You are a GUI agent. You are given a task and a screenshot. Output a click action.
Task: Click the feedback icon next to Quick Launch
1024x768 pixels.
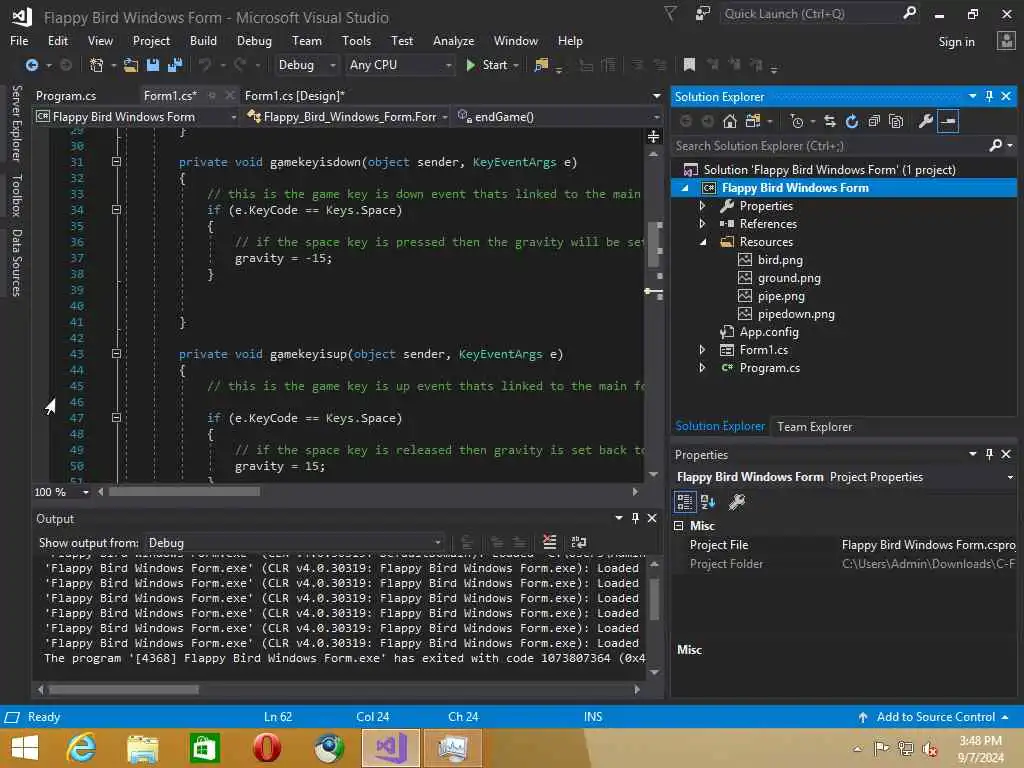[703, 14]
